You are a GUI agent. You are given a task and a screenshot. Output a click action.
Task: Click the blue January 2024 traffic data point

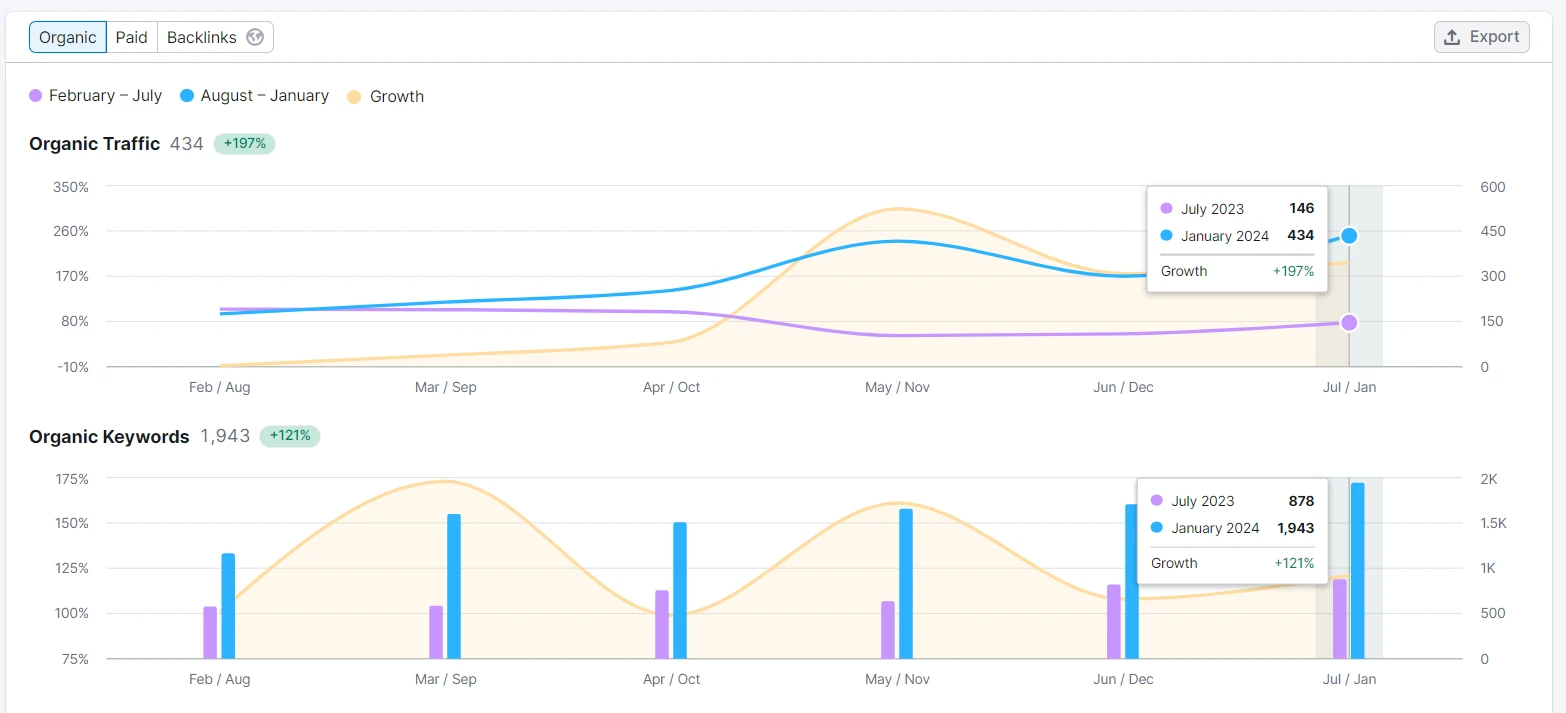point(1349,236)
